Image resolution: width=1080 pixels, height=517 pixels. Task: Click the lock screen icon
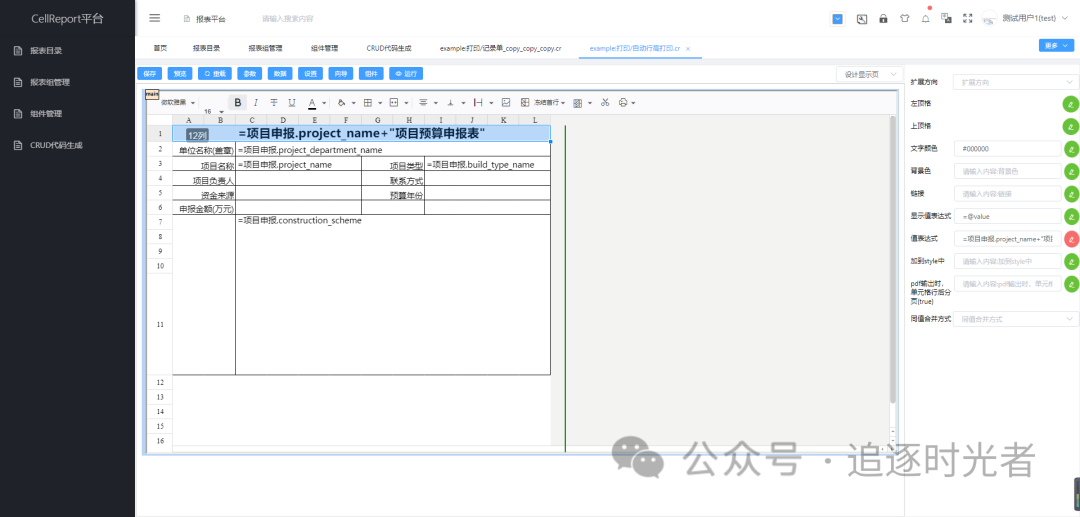pyautogui.click(x=883, y=18)
